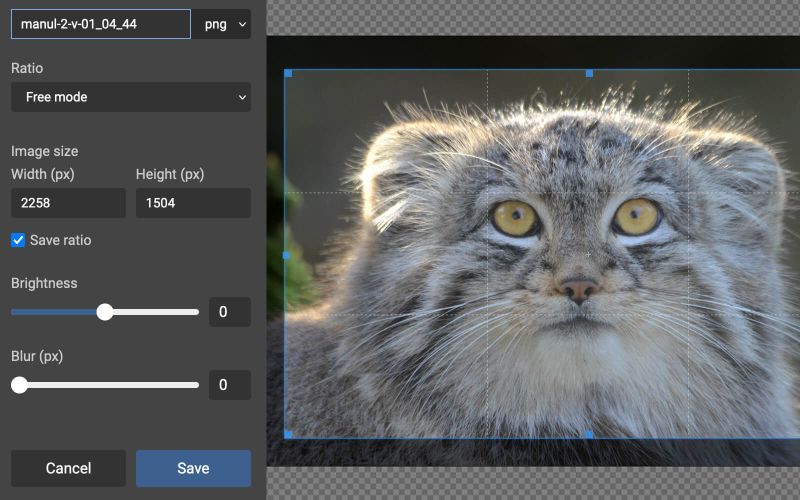Click the top-center crop edge handle

pos(589,73)
